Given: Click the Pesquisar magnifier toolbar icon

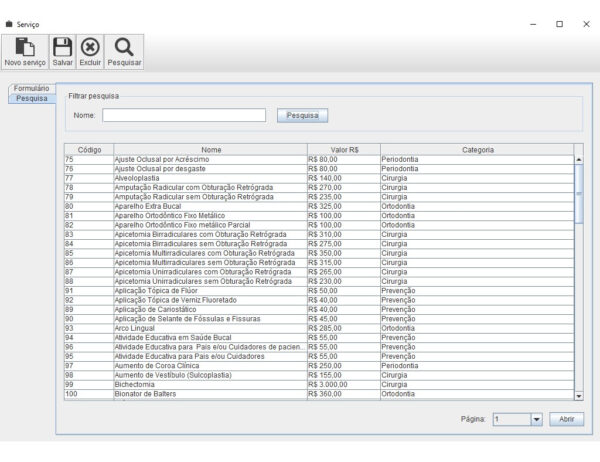Looking at the screenshot, I should (124, 47).
